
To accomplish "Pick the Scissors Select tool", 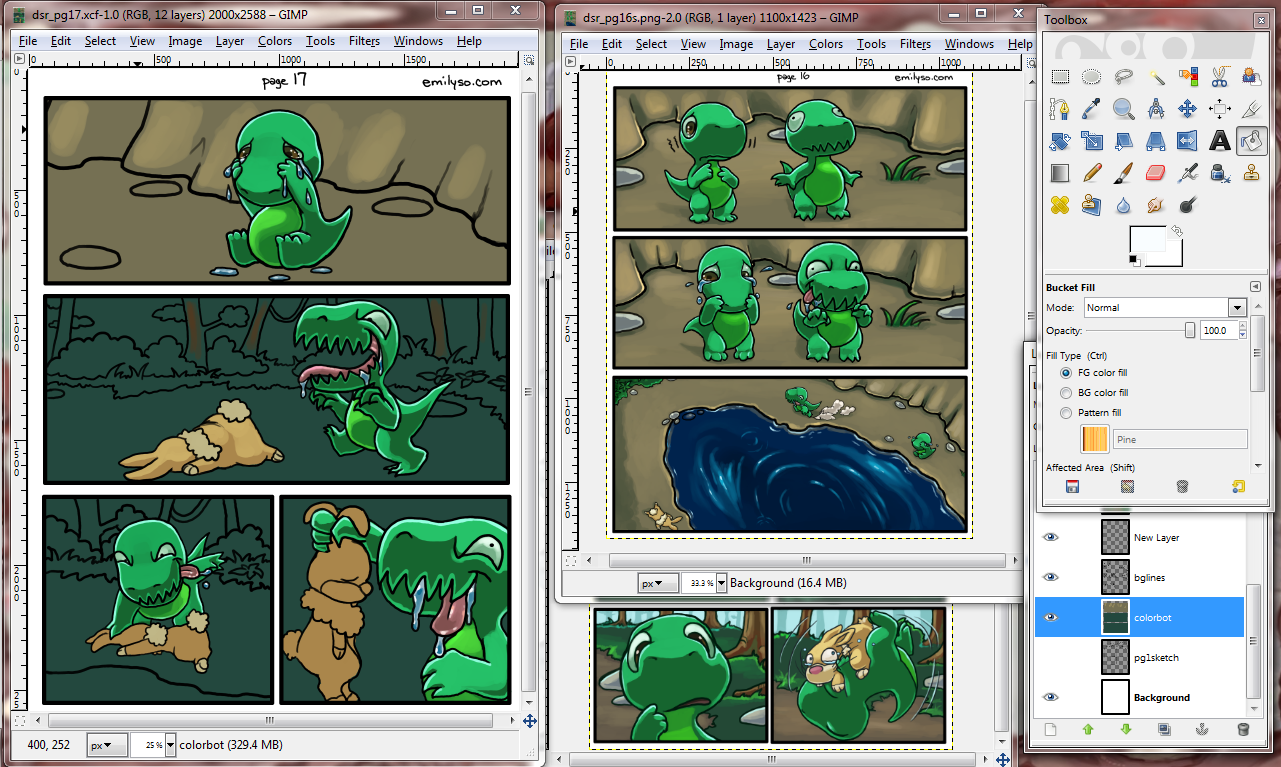I will (x=1219, y=77).
